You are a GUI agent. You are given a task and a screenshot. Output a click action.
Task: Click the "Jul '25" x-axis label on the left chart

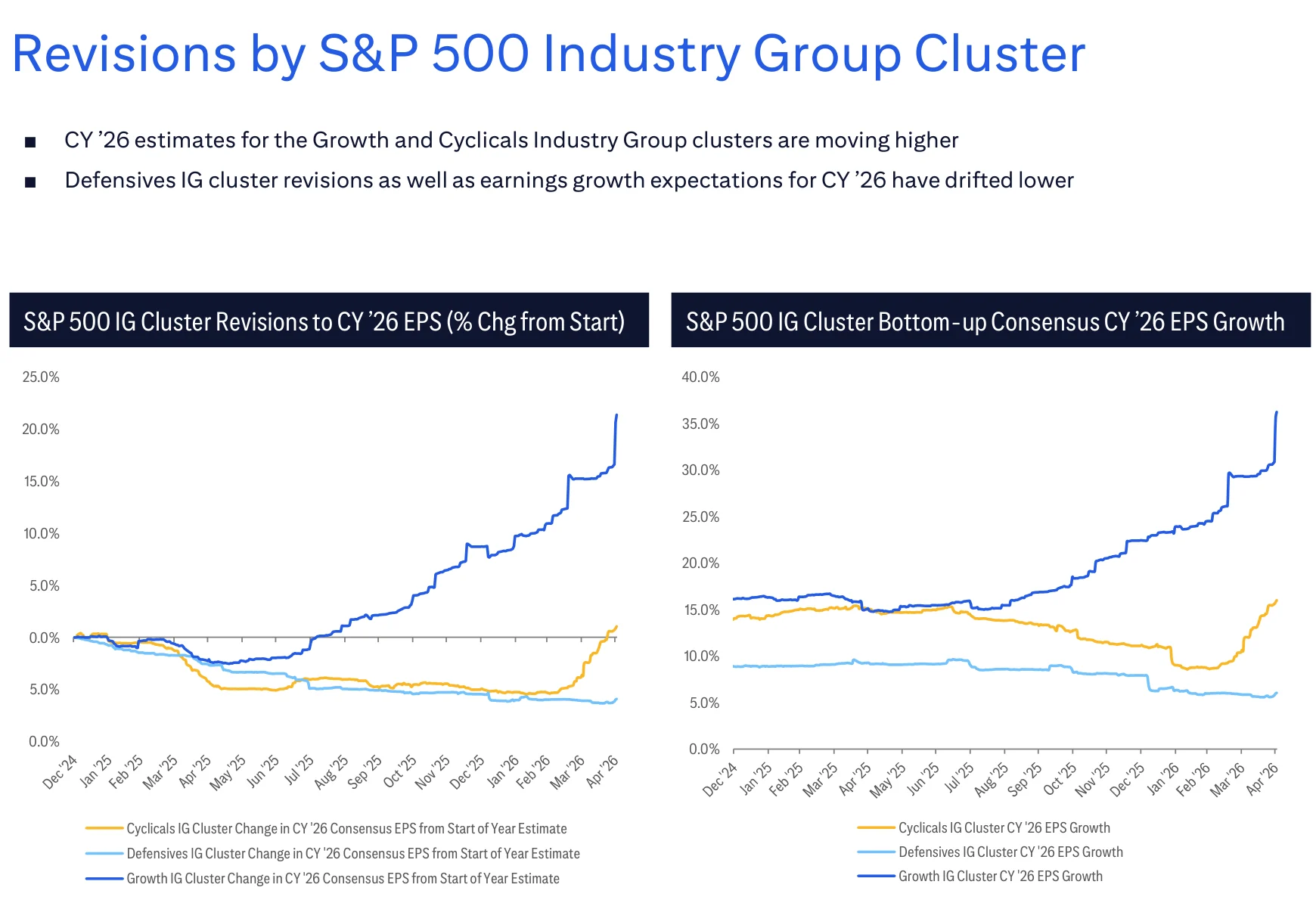click(x=300, y=770)
